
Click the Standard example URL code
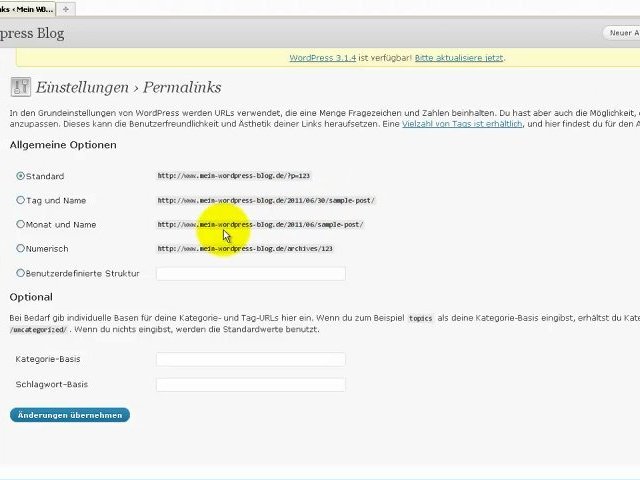pos(233,176)
